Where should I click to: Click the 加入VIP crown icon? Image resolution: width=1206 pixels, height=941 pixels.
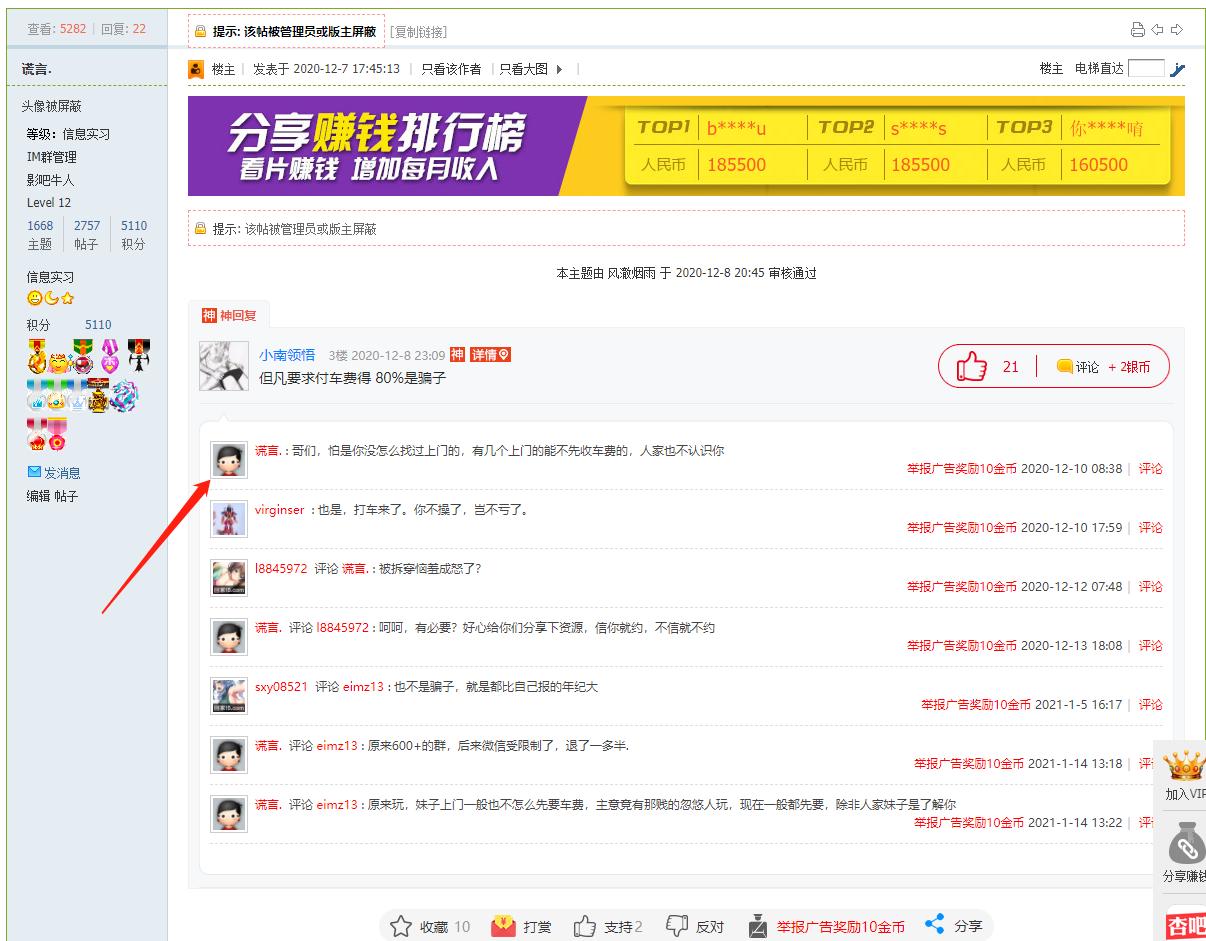pyautogui.click(x=1186, y=767)
